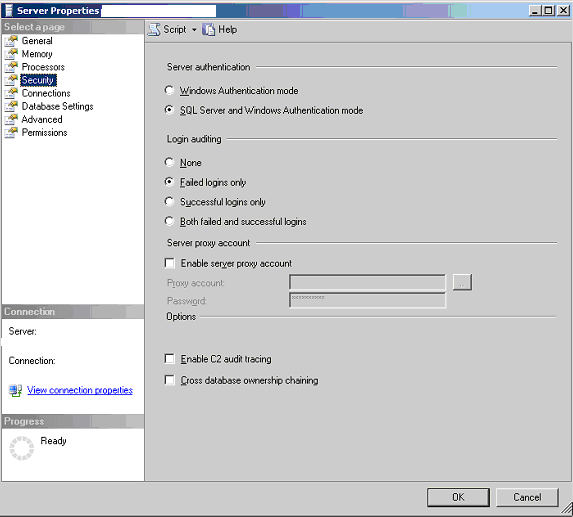Click the Database Settings page icon
The height and width of the screenshot is (517, 573).
[11, 106]
